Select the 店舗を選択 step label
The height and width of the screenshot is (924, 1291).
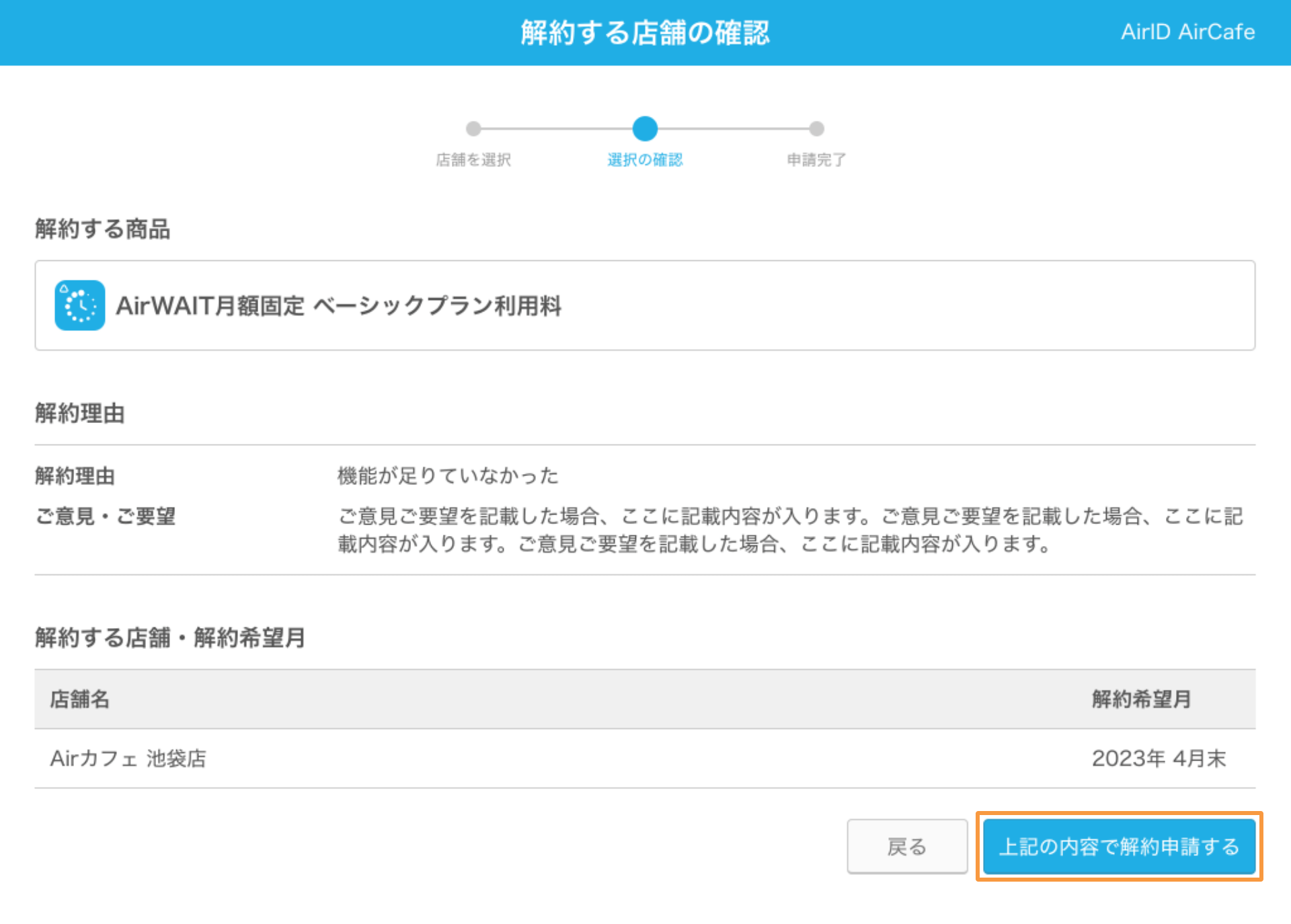(x=473, y=159)
